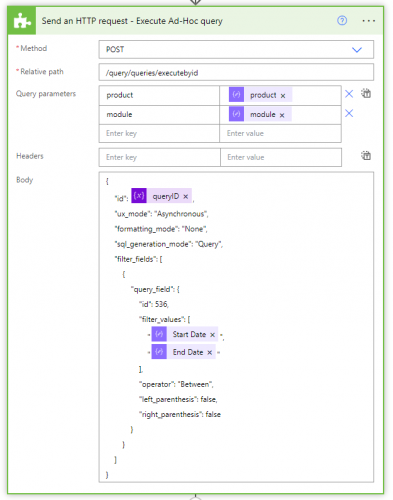Click the 'module' query parameter key
Viewport: 393px width, 500px height.
click(x=159, y=115)
